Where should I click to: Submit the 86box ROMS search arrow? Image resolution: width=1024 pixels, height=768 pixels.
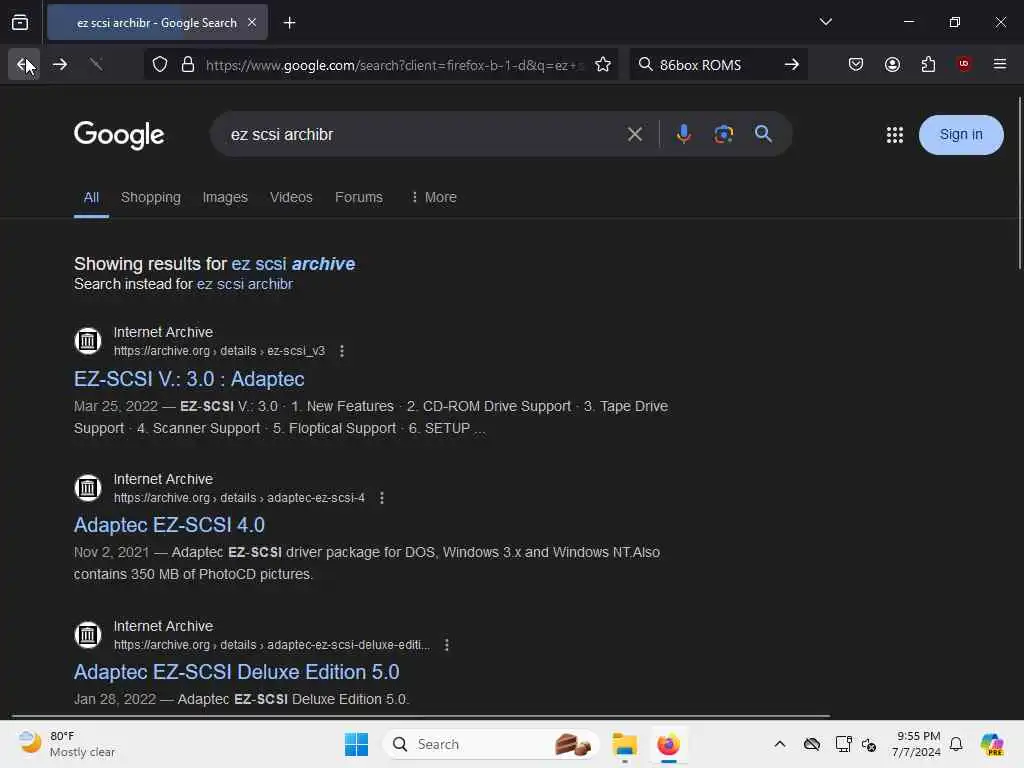(x=792, y=65)
